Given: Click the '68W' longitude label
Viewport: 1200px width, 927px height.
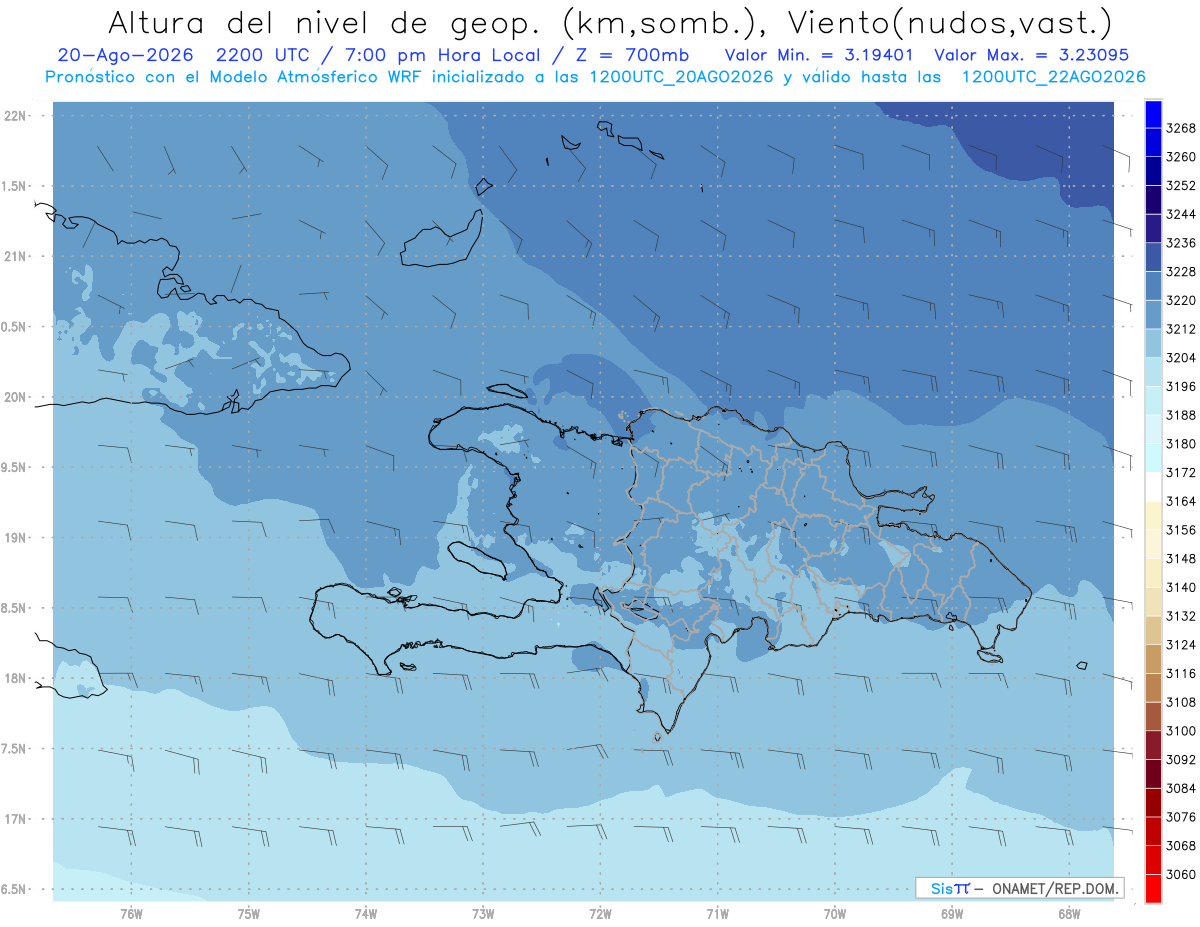Looking at the screenshot, I should point(1069,914).
